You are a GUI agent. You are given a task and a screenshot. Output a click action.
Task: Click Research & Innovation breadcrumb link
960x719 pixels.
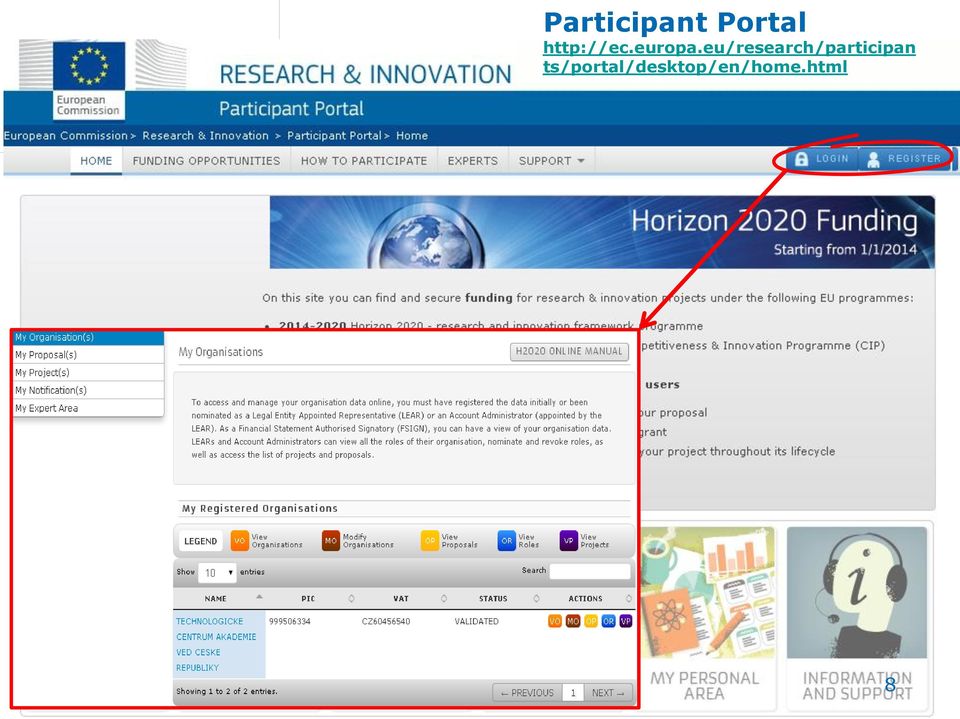[x=205, y=136]
